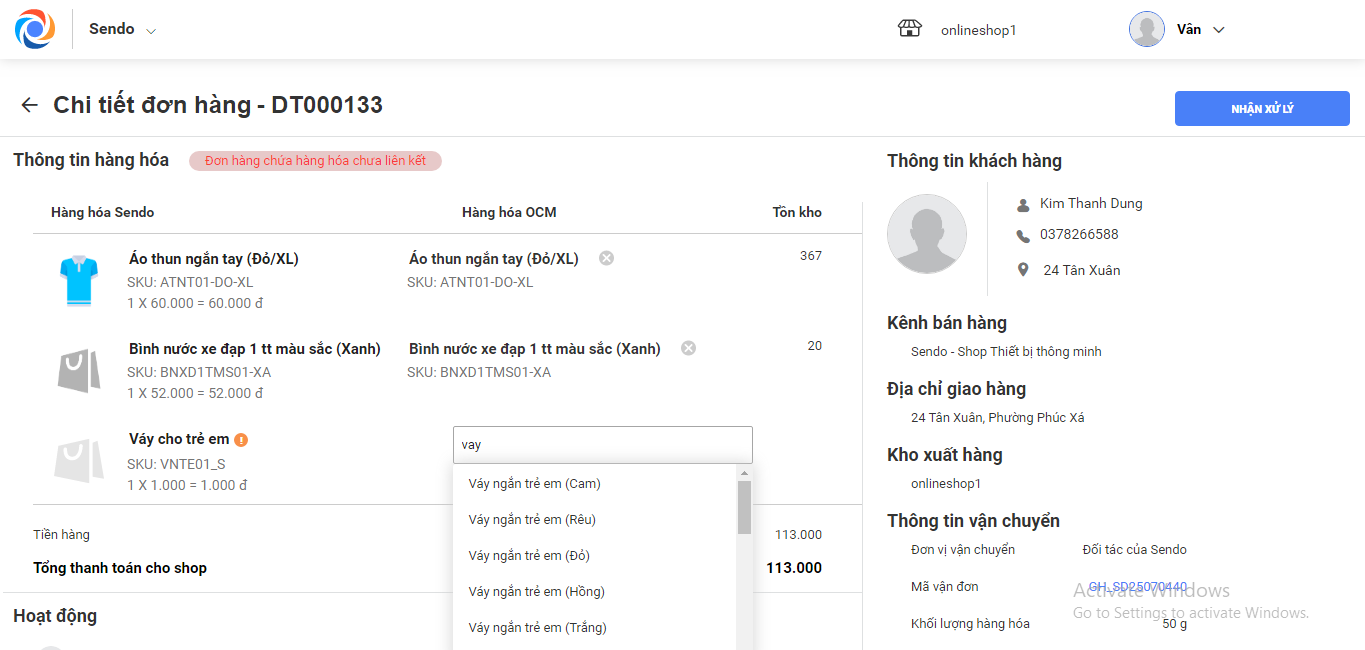The height and width of the screenshot is (650, 1365).
Task: Click orange warning icon beside Váy cho trẻ em
Action: [242, 439]
